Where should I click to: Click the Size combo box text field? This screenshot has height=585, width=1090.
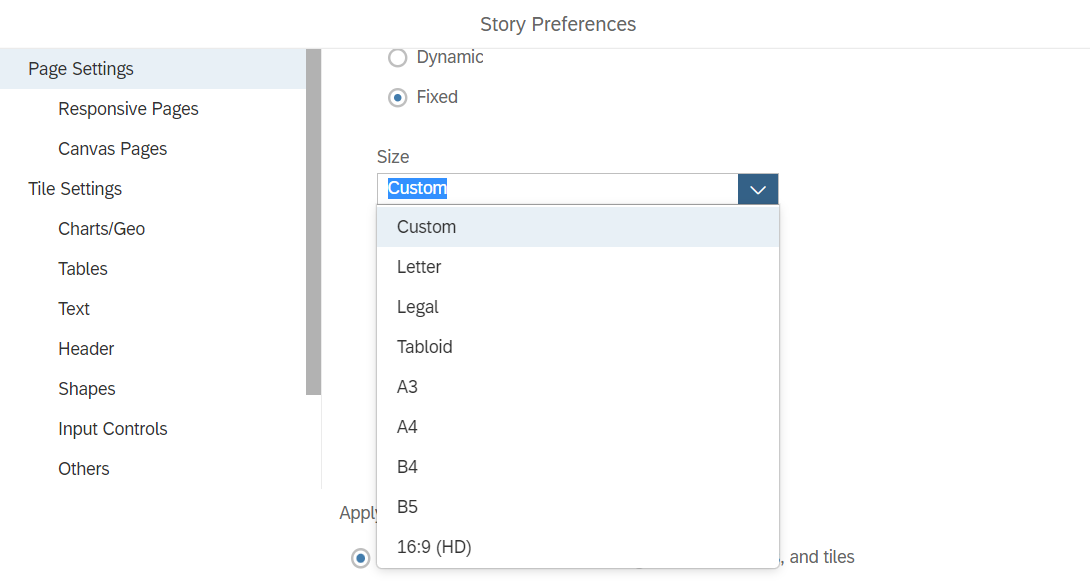(x=557, y=189)
